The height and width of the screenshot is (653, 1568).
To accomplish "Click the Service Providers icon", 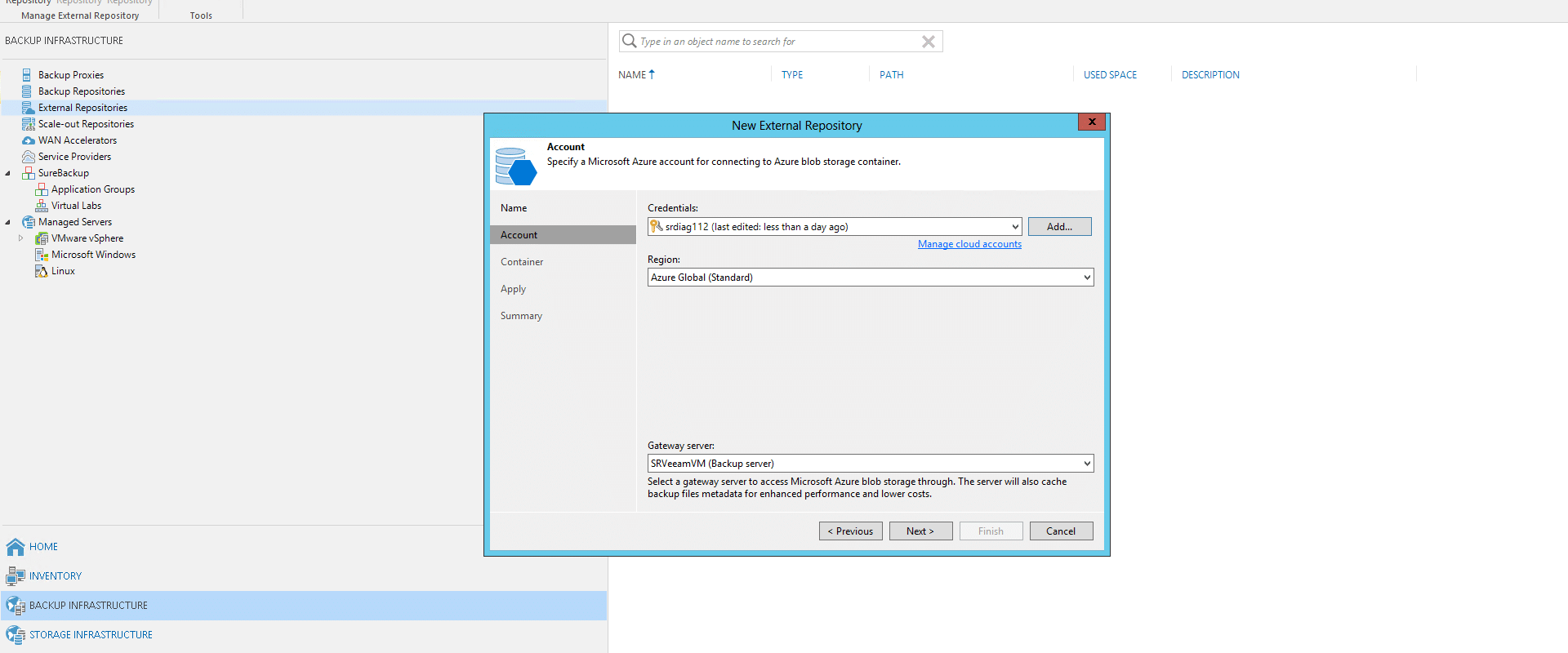I will (x=28, y=157).
